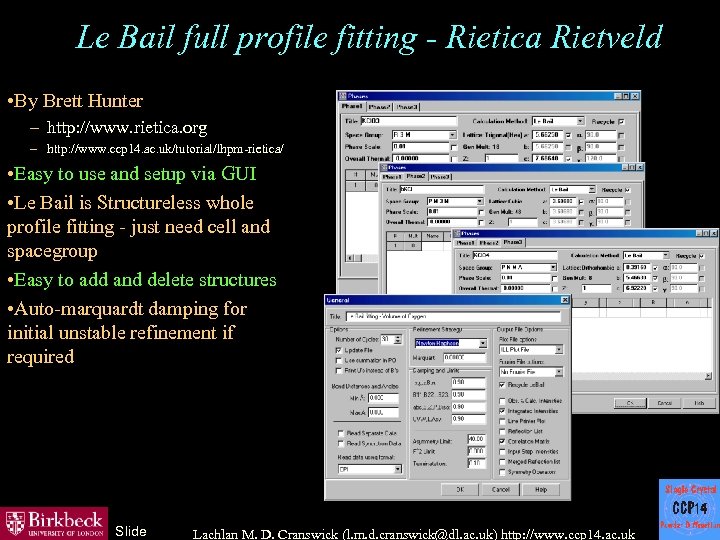720x540 pixels.
Task: Click the CCP14 logo badge
Action: click(x=689, y=509)
